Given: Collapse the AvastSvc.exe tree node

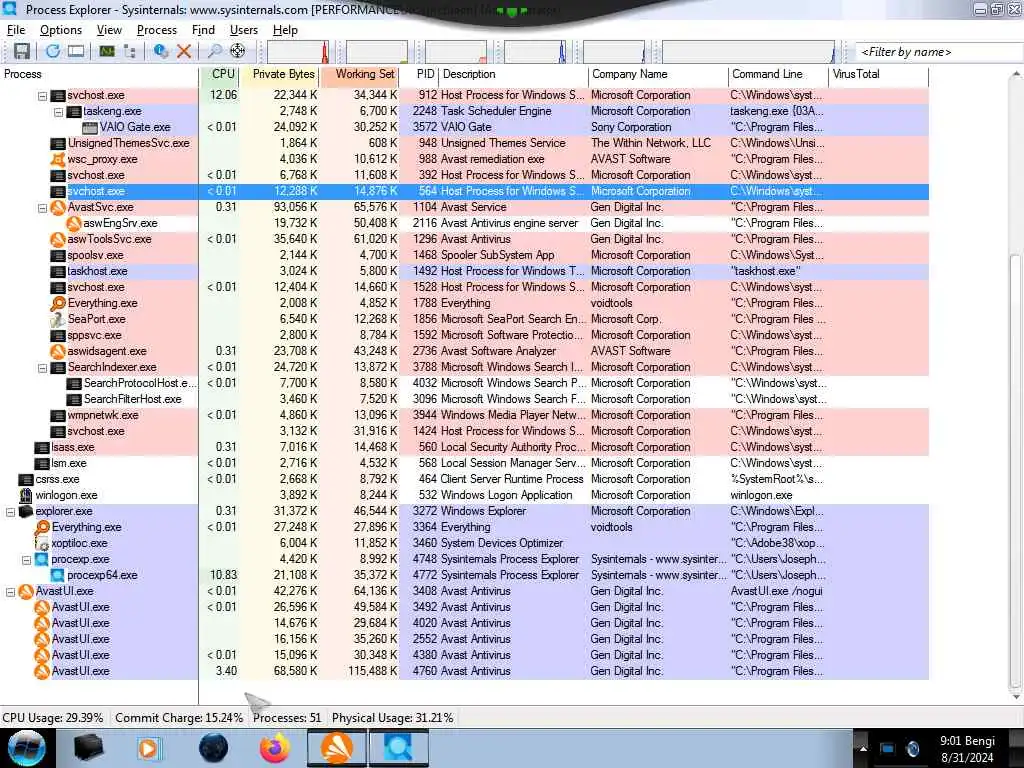Looking at the screenshot, I should tap(42, 208).
